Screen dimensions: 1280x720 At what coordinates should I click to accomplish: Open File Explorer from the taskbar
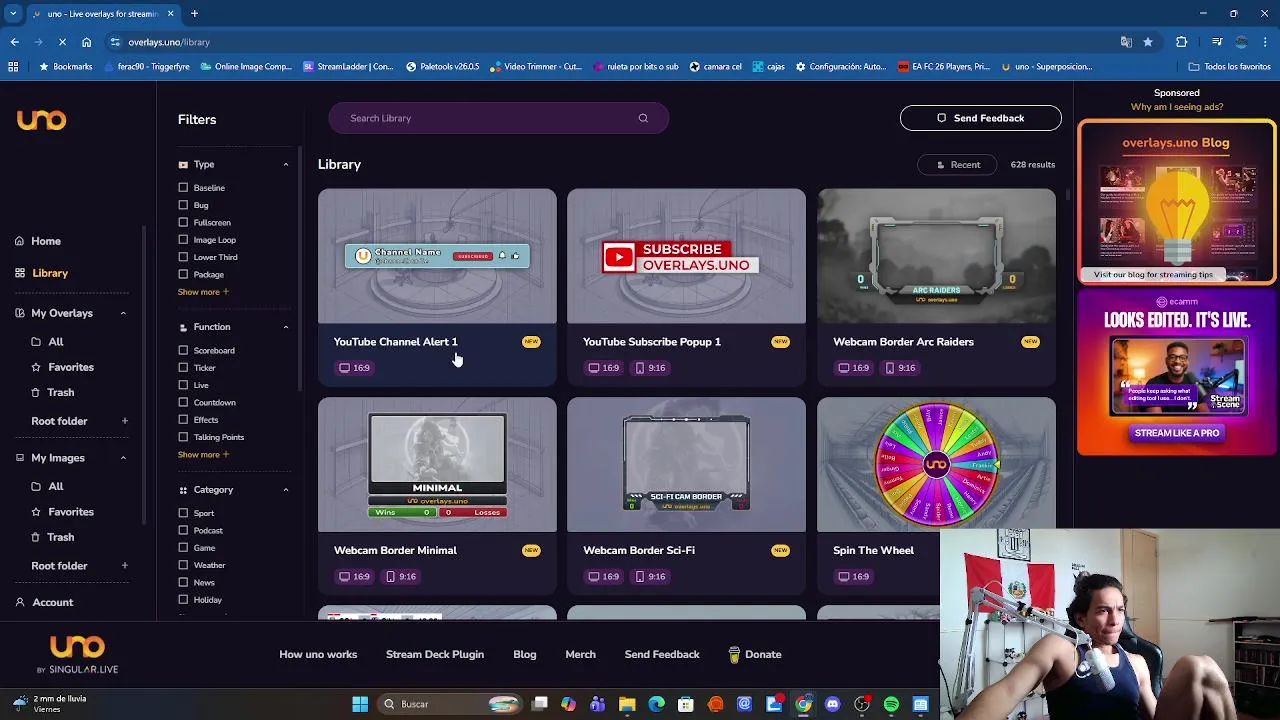[x=627, y=704]
